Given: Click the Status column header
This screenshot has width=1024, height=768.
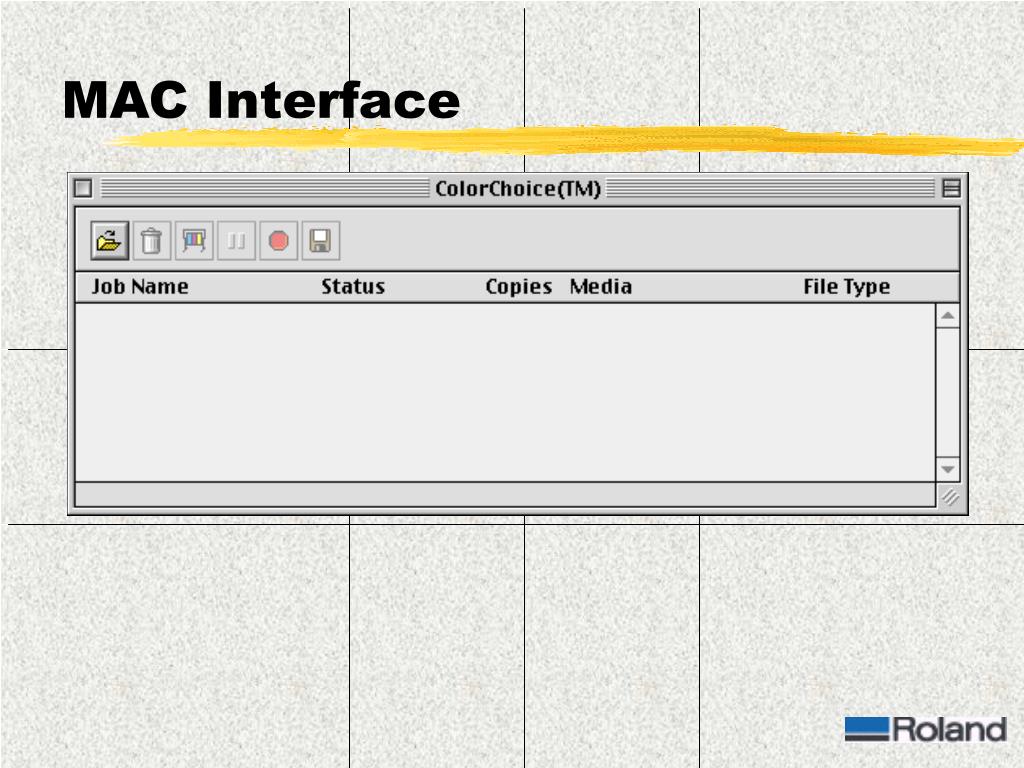Looking at the screenshot, I should 353,287.
